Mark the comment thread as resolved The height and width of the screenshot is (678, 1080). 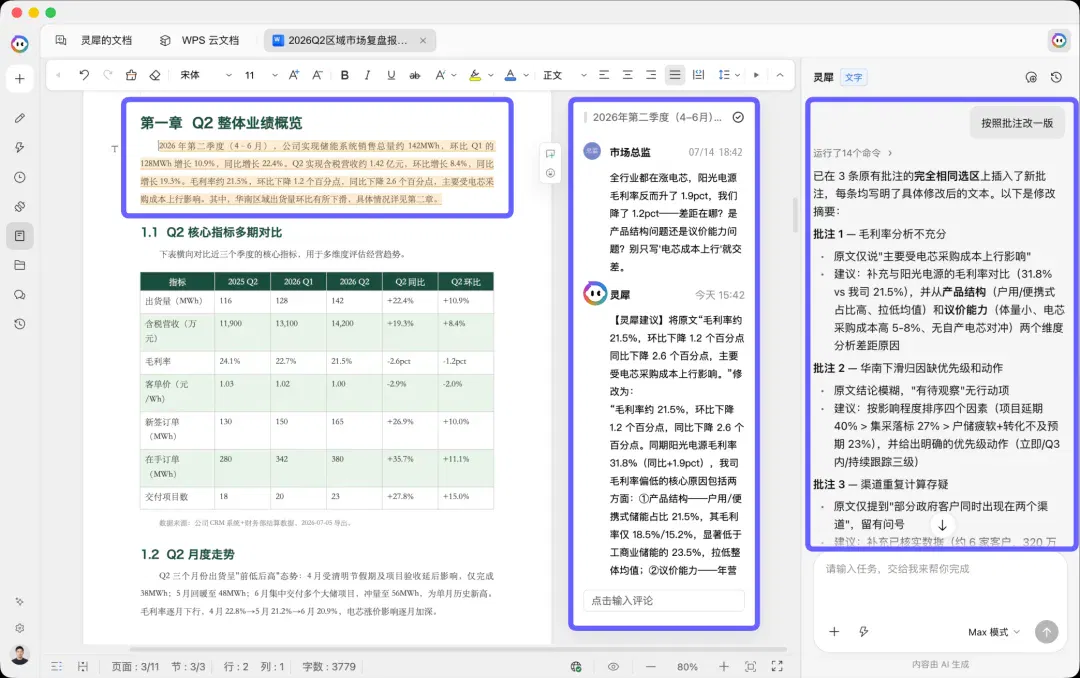738,117
